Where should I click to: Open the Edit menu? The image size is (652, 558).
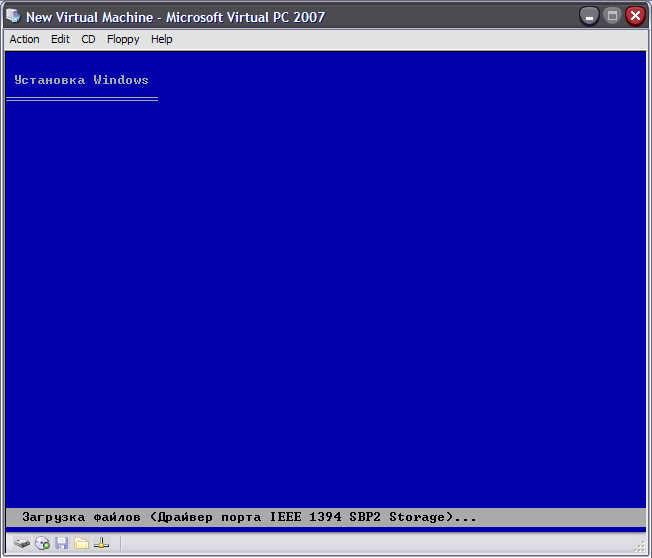(x=60, y=40)
